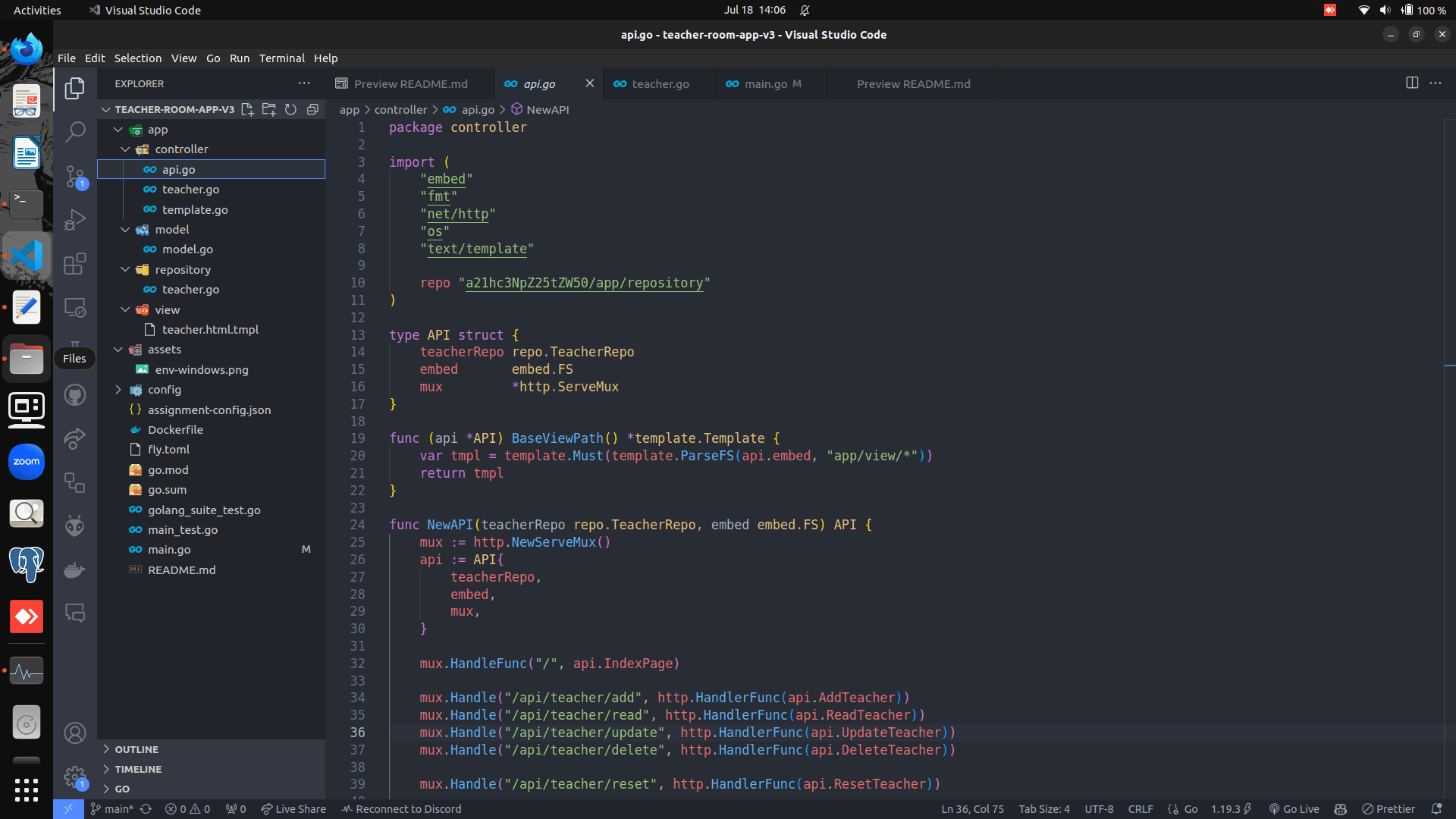This screenshot has height=819, width=1456.
Task: Change encoding UTF-8 in status bar
Action: click(x=1099, y=809)
